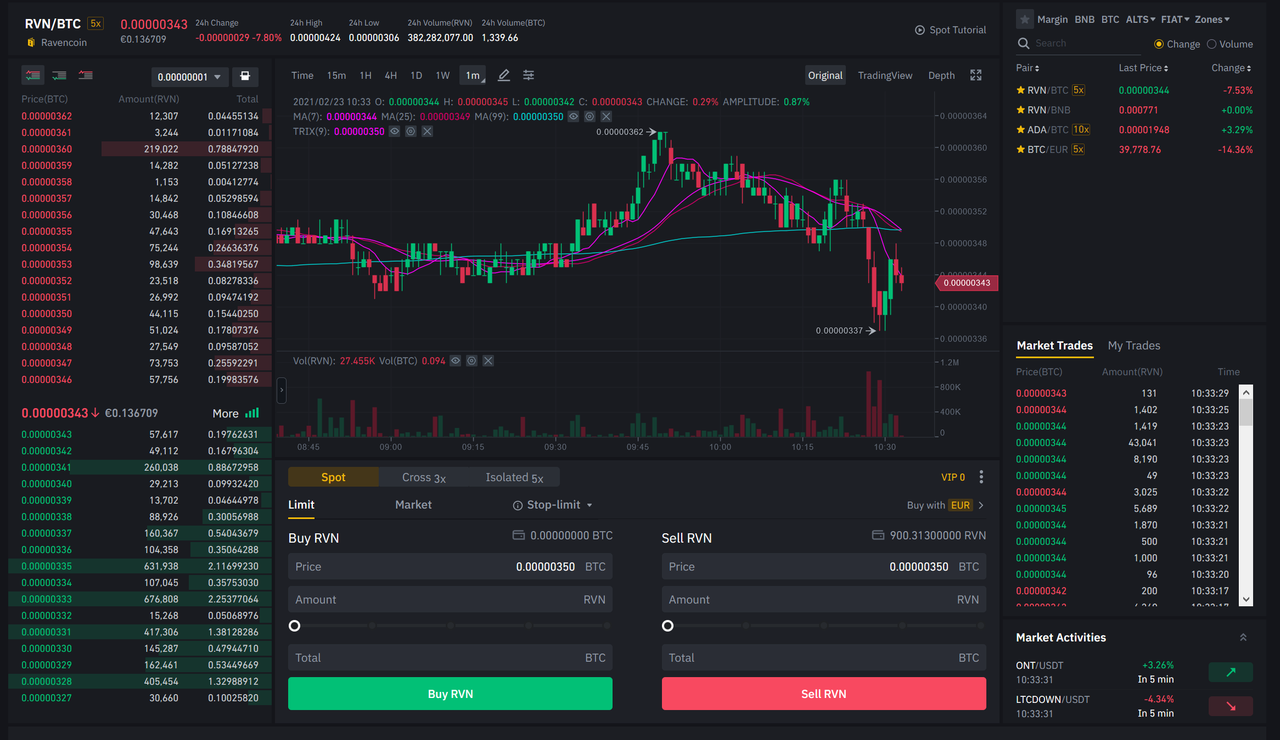The width and height of the screenshot is (1280, 740).
Task: Expand the ALTS market dropdown
Action: click(x=1141, y=19)
